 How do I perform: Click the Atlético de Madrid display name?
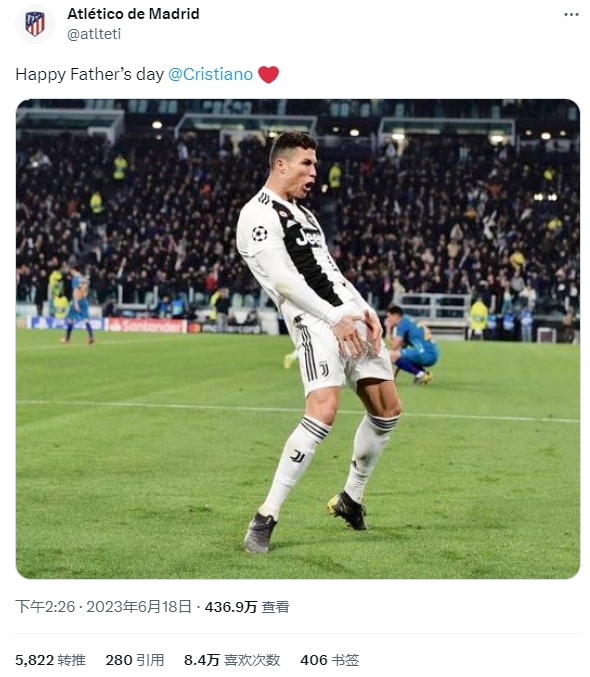[133, 14]
